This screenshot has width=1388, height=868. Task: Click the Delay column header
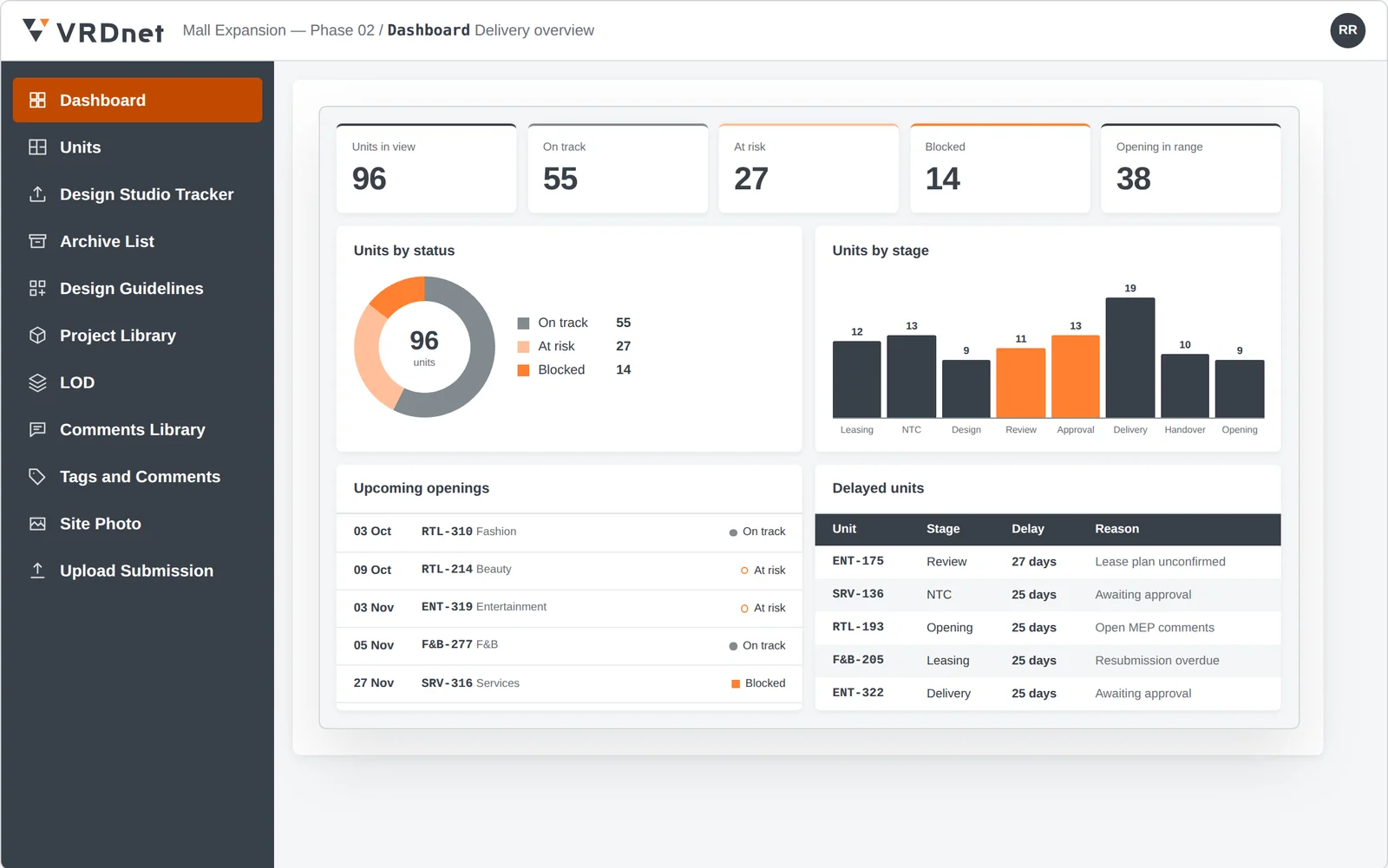pyautogui.click(x=1028, y=529)
